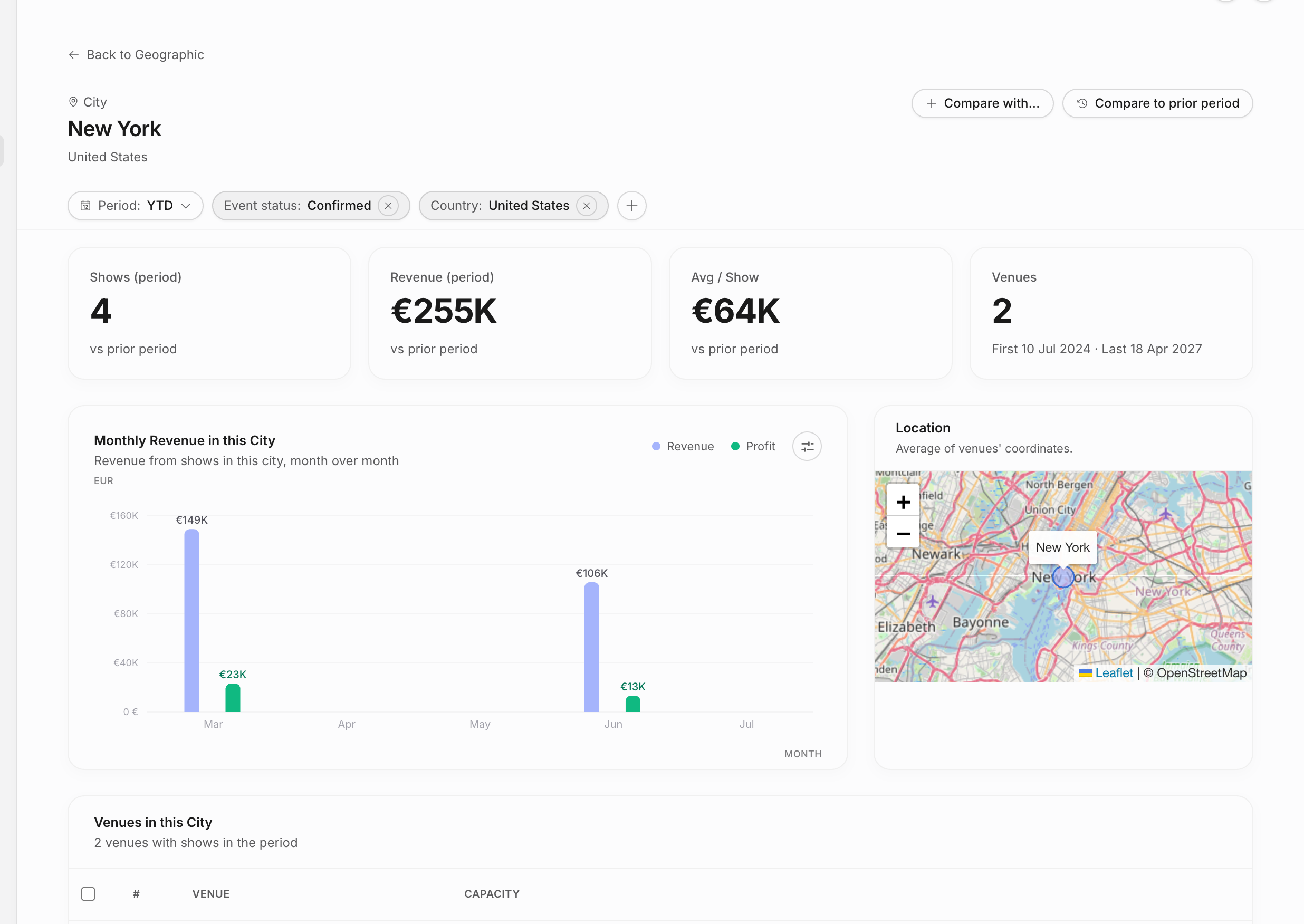Zoom out on the location map

click(903, 533)
